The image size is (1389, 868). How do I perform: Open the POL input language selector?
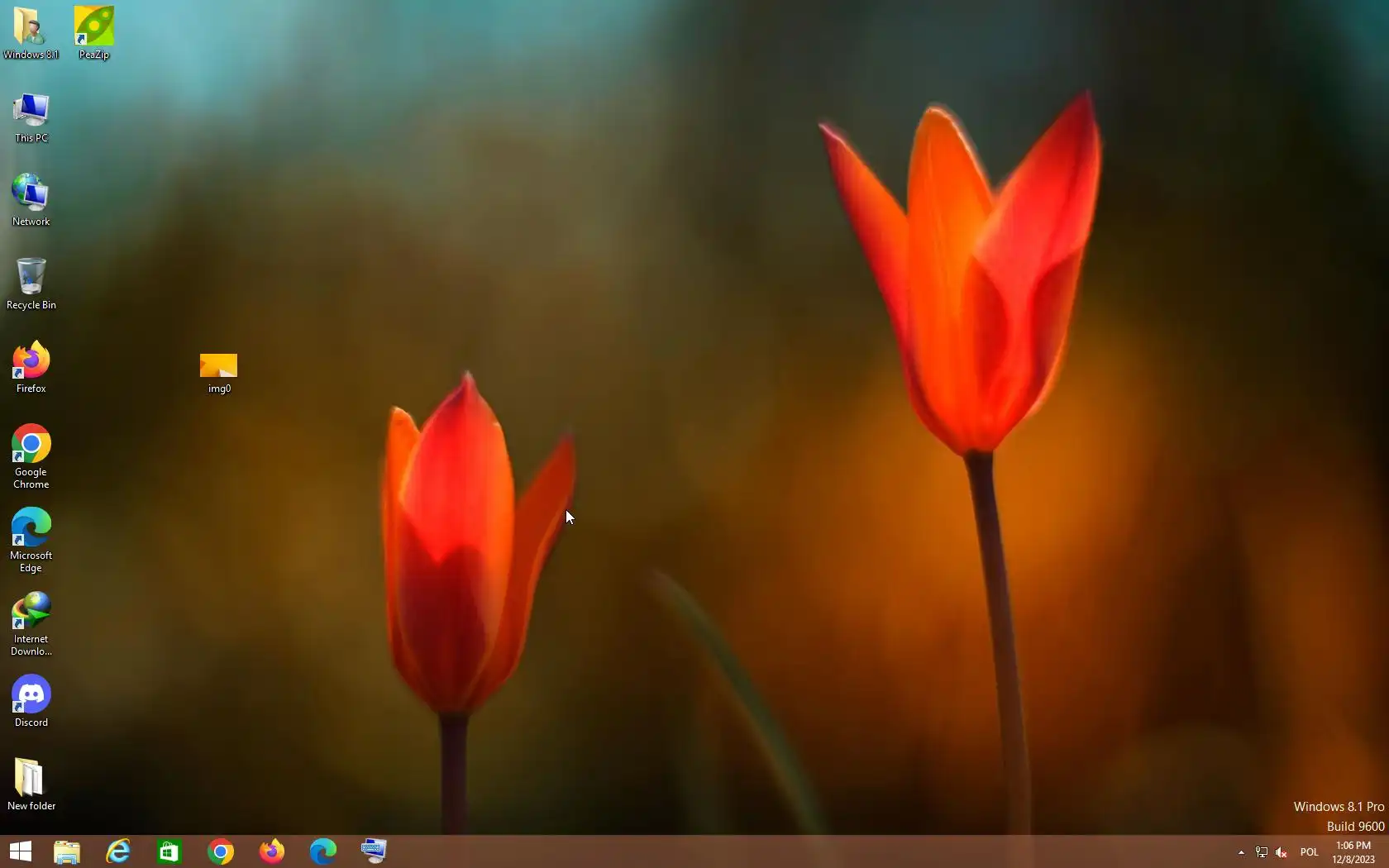point(1310,852)
